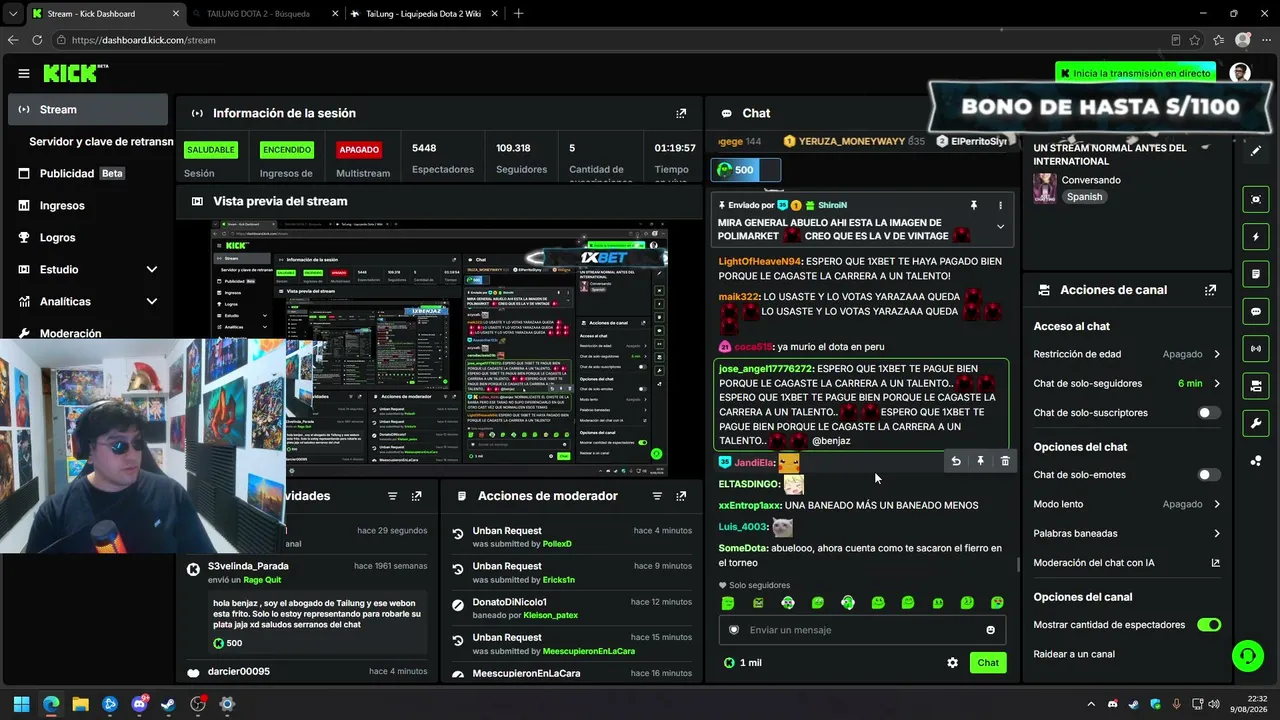Open Discord from the Windows taskbar
The image size is (1280, 720).
(139, 704)
